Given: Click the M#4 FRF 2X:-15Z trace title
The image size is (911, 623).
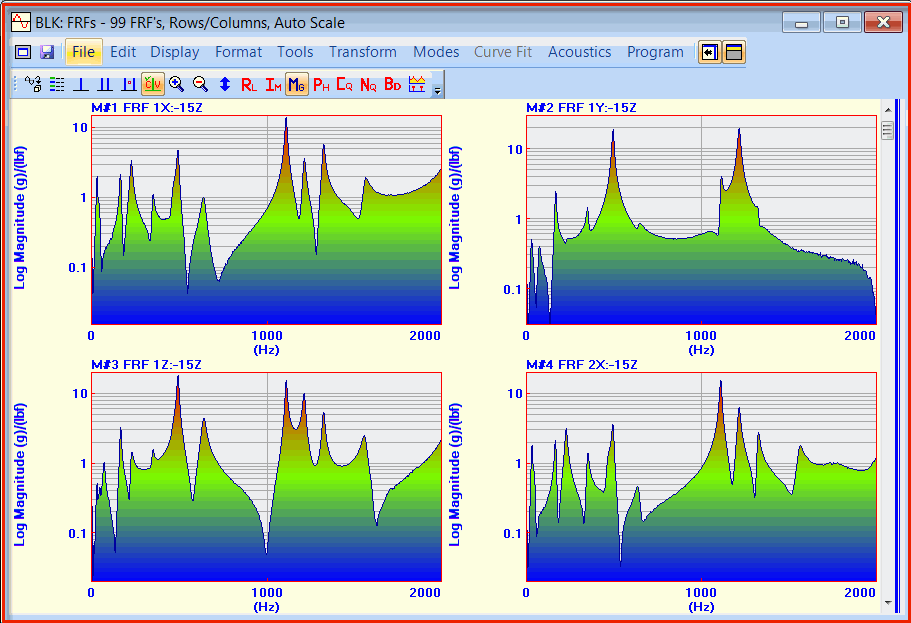Looking at the screenshot, I should [x=582, y=364].
